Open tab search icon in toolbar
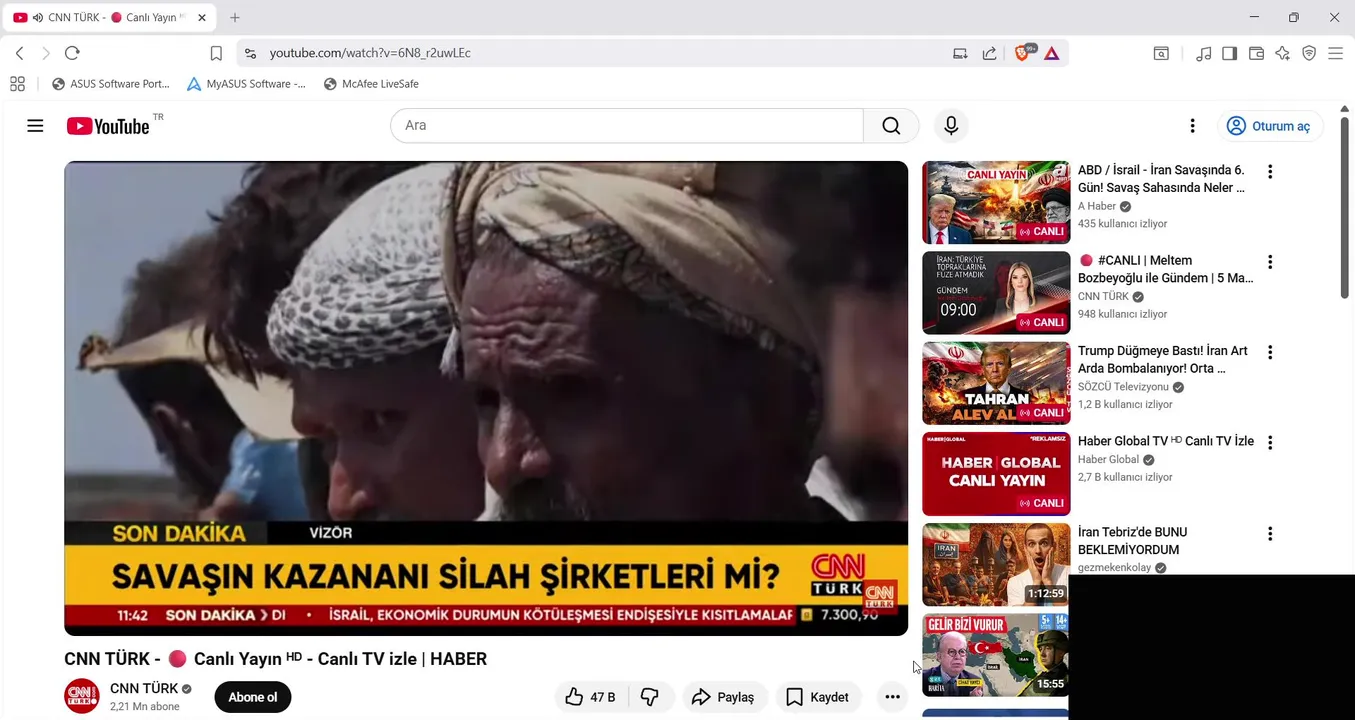 tap(1161, 53)
